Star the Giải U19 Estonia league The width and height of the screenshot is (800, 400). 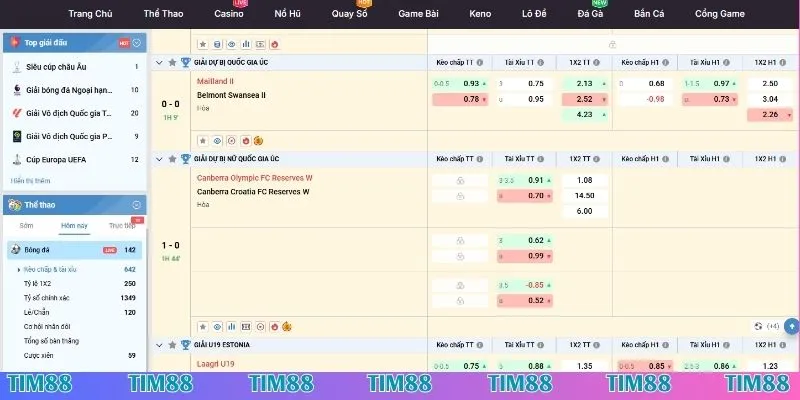pyautogui.click(x=172, y=343)
